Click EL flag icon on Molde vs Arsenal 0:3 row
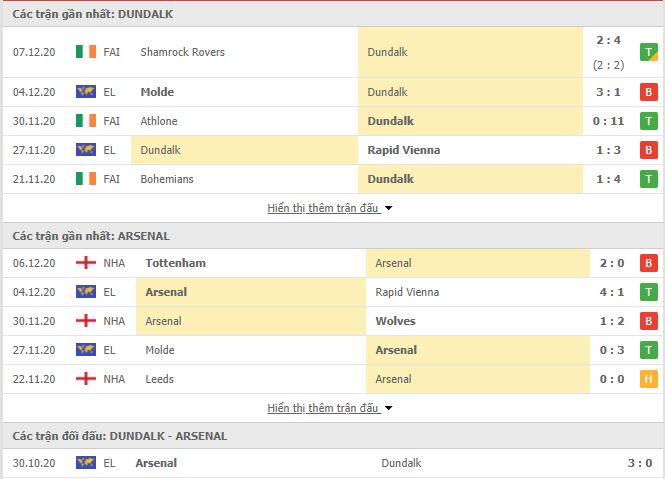 (x=86, y=350)
